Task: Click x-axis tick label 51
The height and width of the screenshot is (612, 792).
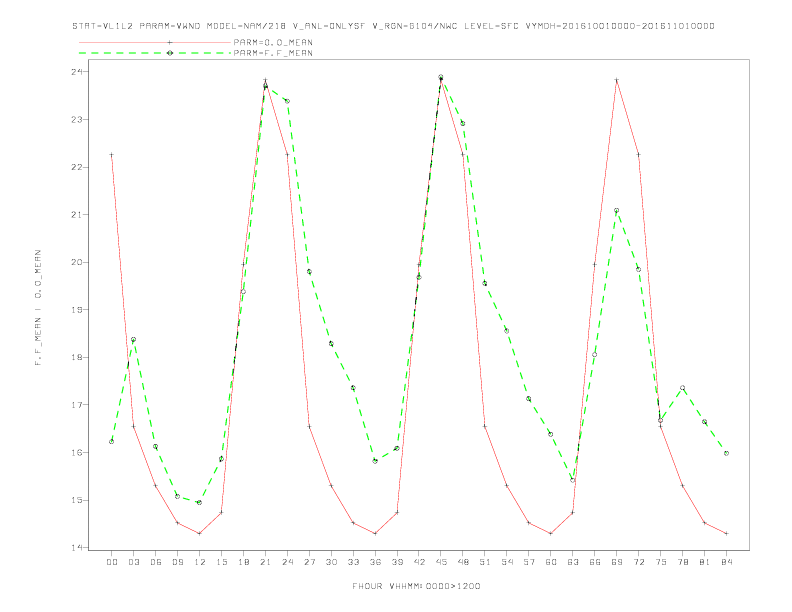Action: (485, 562)
